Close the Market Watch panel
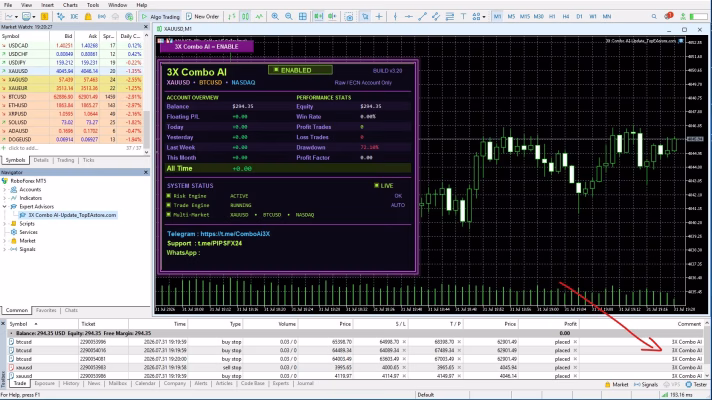The width and height of the screenshot is (712, 400). click(146, 27)
